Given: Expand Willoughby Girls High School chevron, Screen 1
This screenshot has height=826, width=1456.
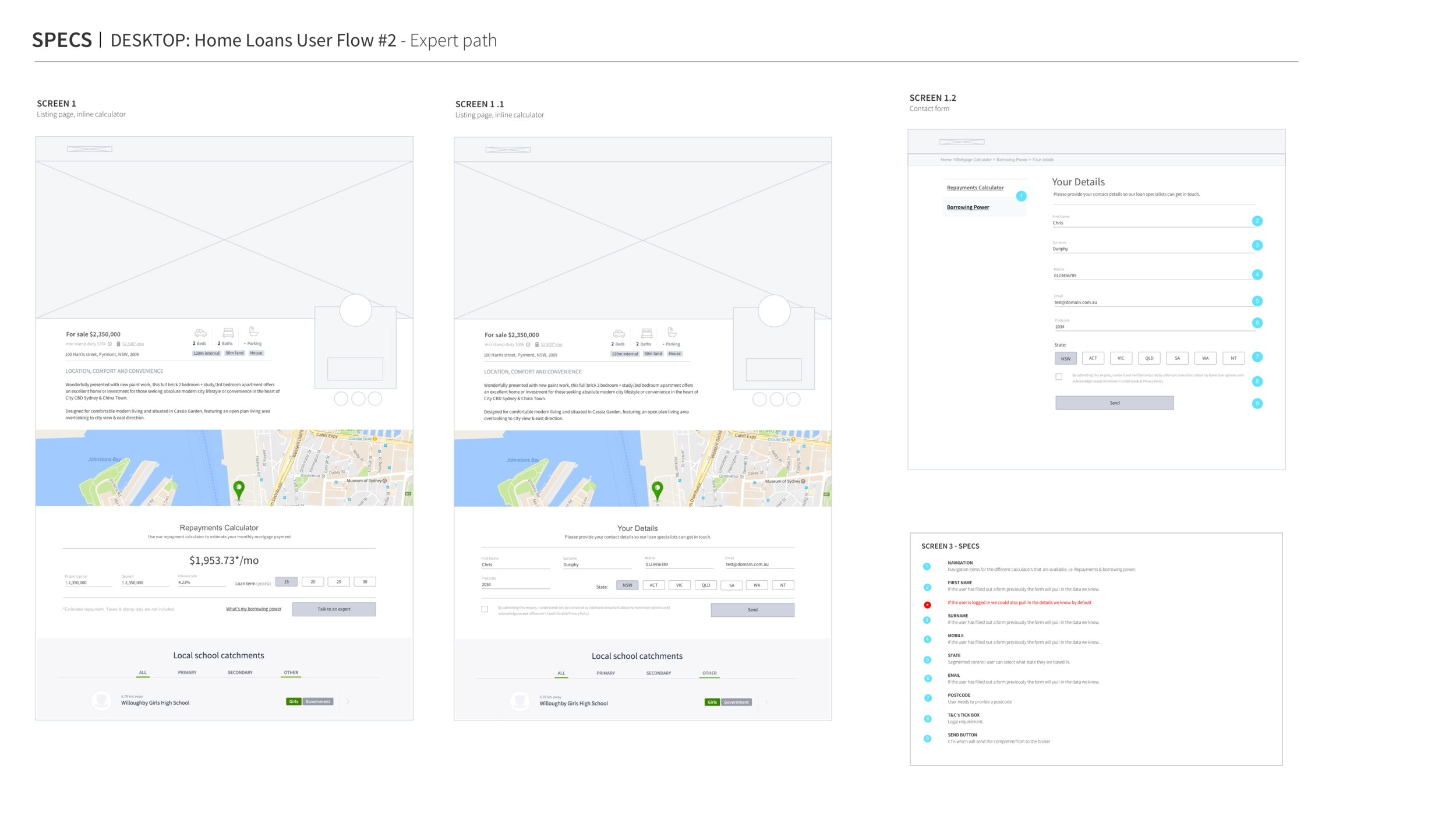Looking at the screenshot, I should coord(348,703).
